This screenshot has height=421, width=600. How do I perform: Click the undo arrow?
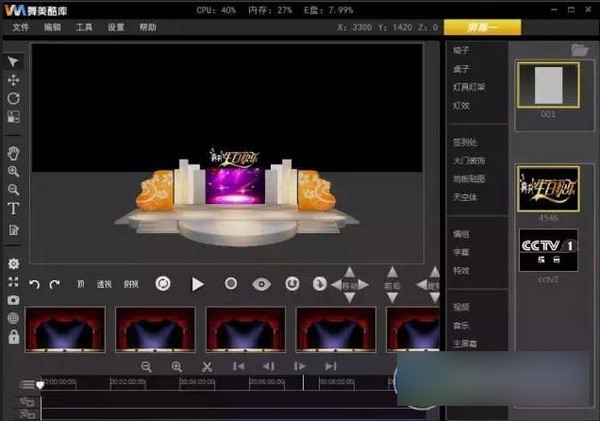[x=34, y=284]
